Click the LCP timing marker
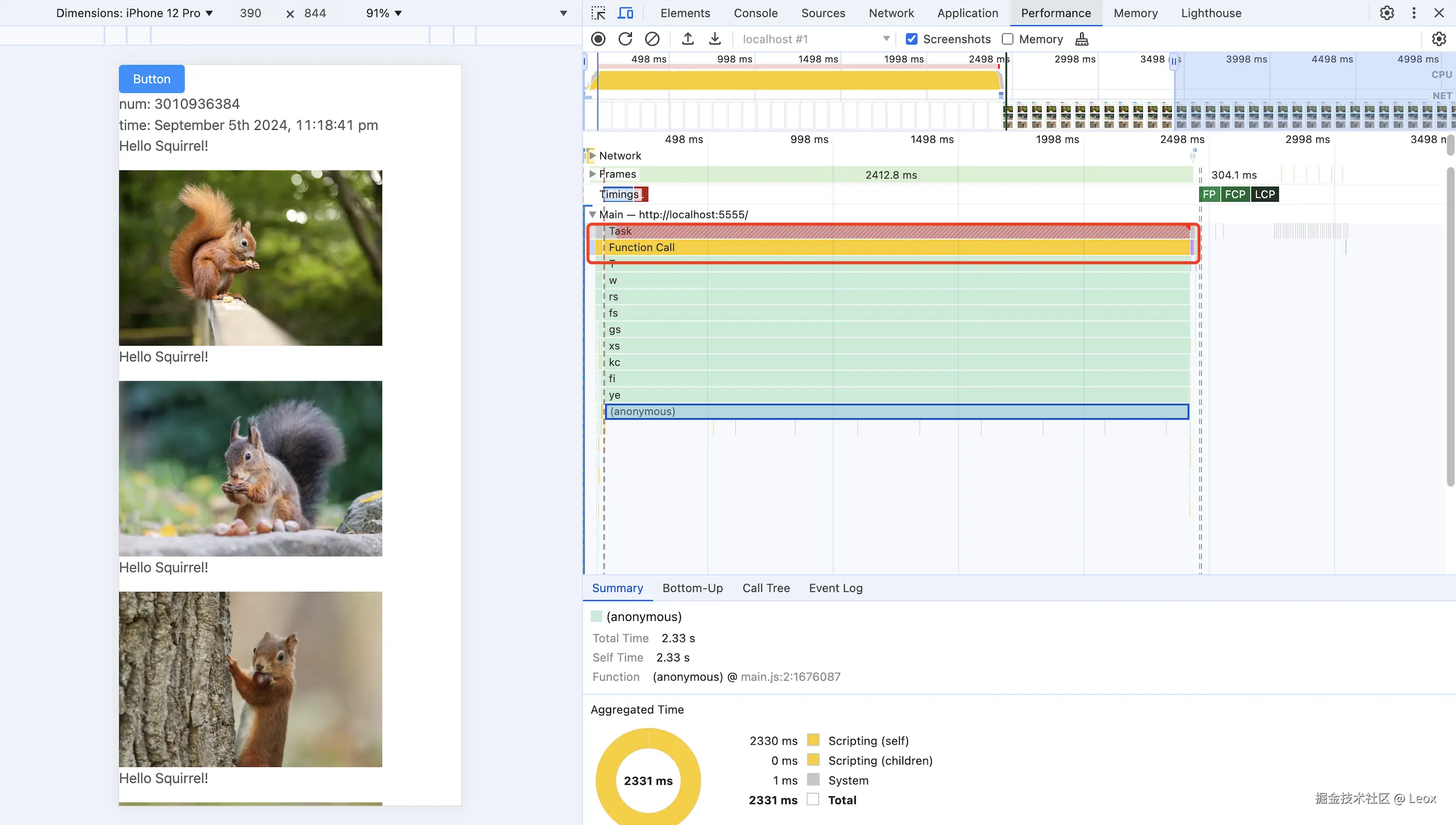Image resolution: width=1456 pixels, height=825 pixels. (1265, 194)
